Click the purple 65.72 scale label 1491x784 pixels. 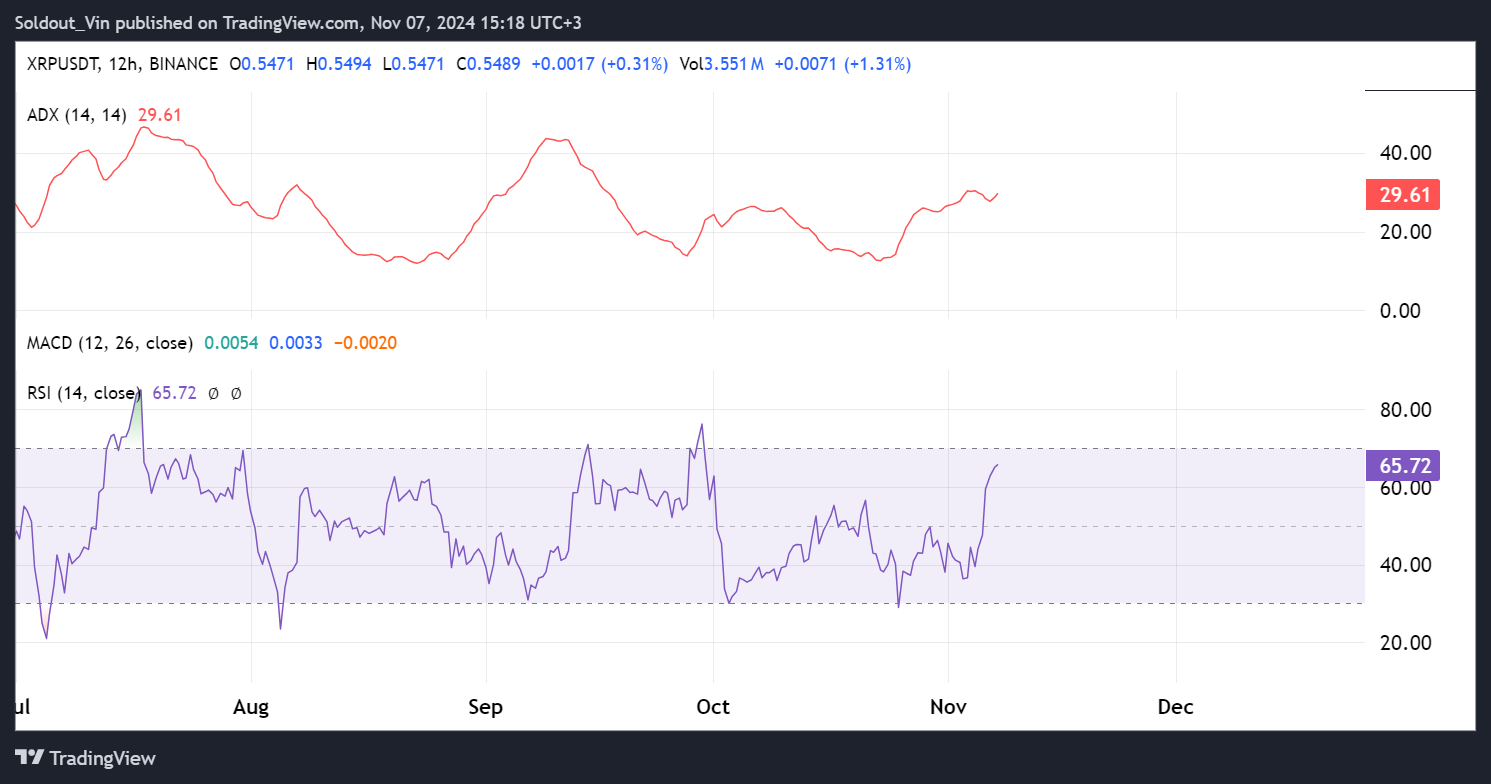[1402, 465]
